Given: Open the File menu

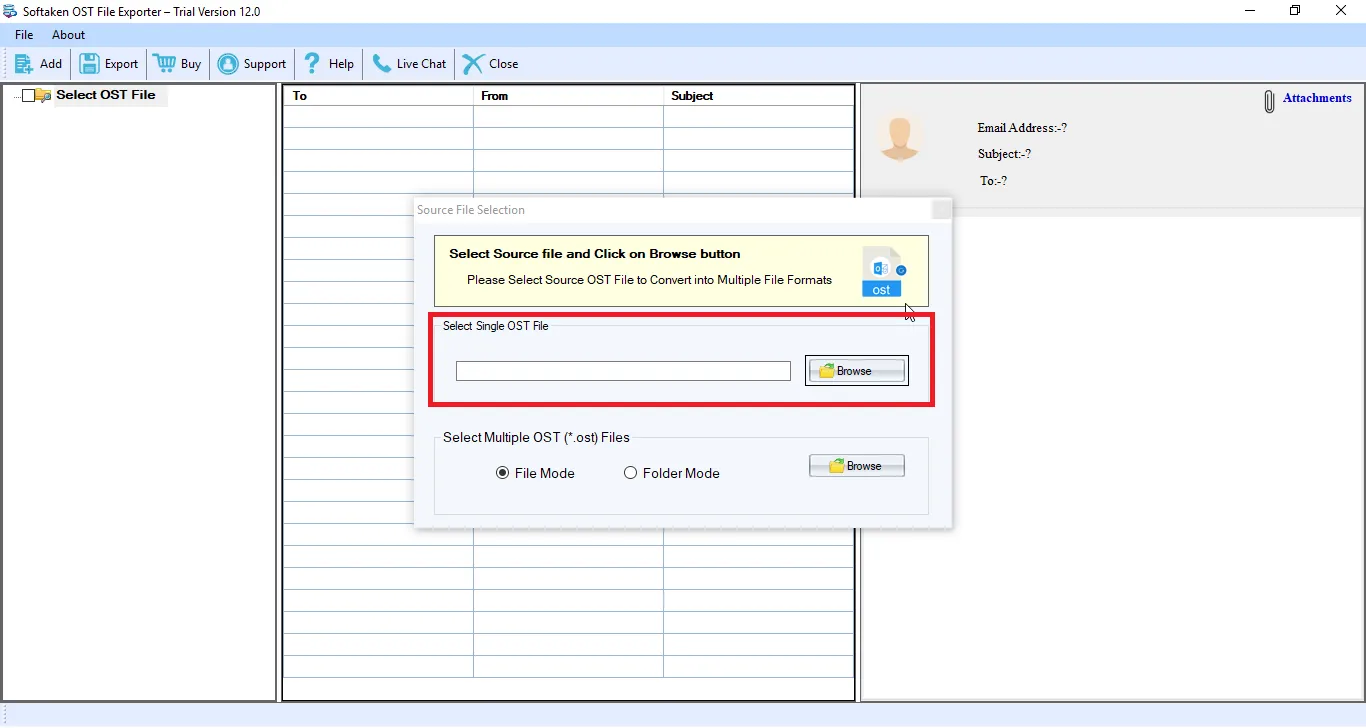Looking at the screenshot, I should coord(24,35).
